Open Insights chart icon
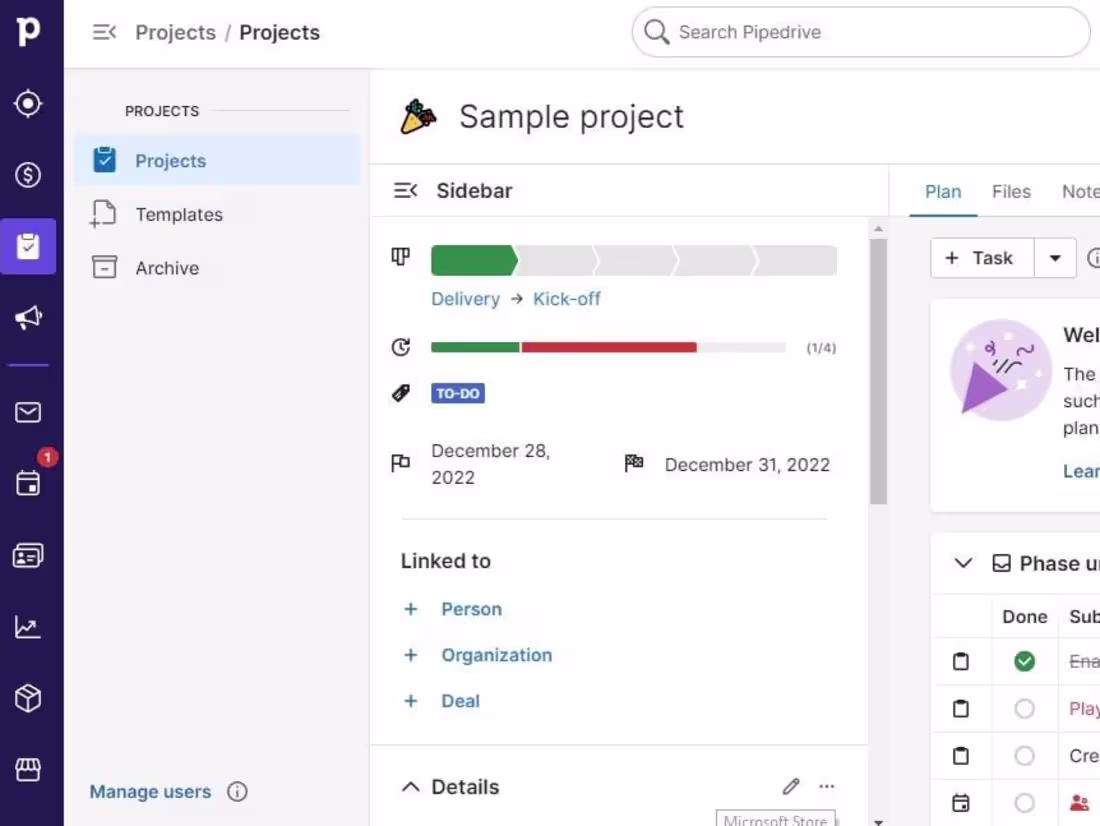Image resolution: width=1100 pixels, height=826 pixels. click(x=28, y=627)
